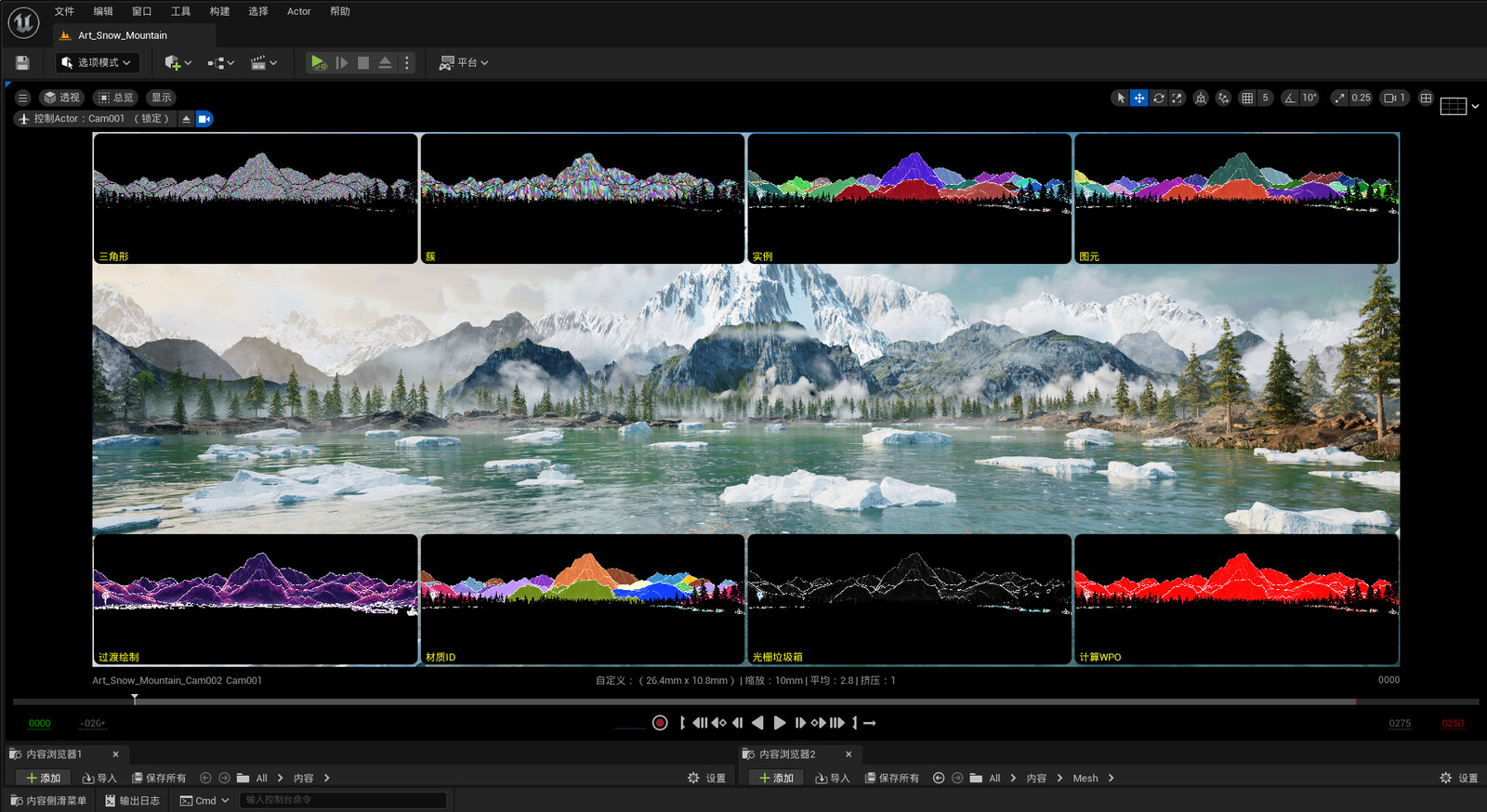Toggle the blue camera view button for Cam001

click(x=204, y=119)
